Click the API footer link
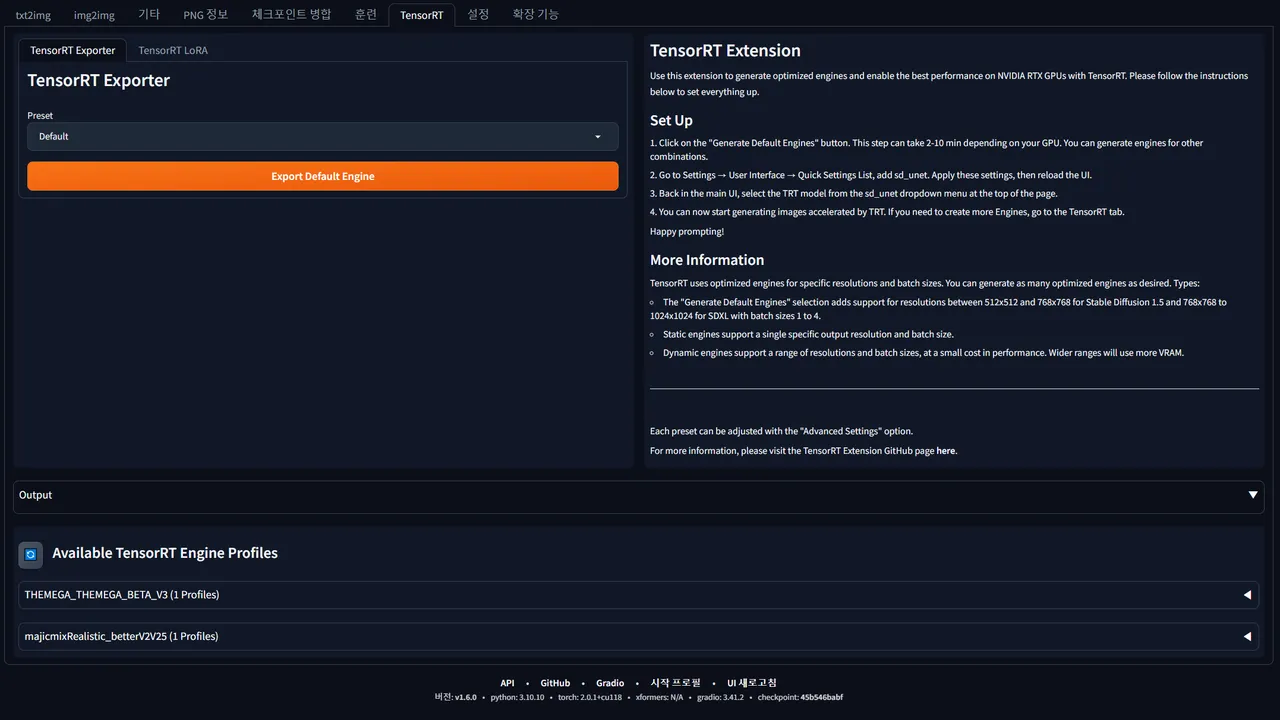Viewport: 1280px width, 720px height. point(507,683)
